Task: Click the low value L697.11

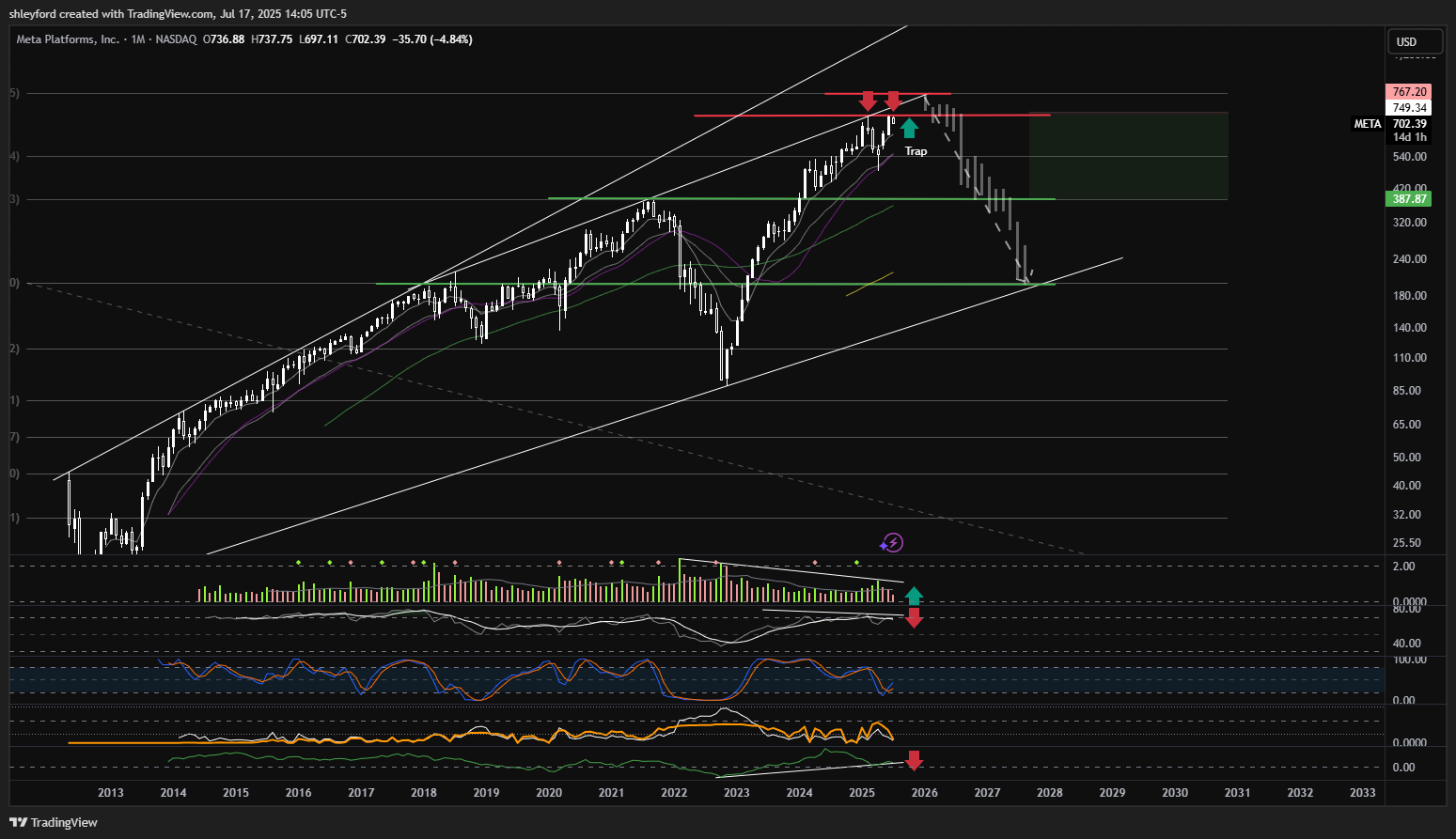Action: pyautogui.click(x=319, y=39)
